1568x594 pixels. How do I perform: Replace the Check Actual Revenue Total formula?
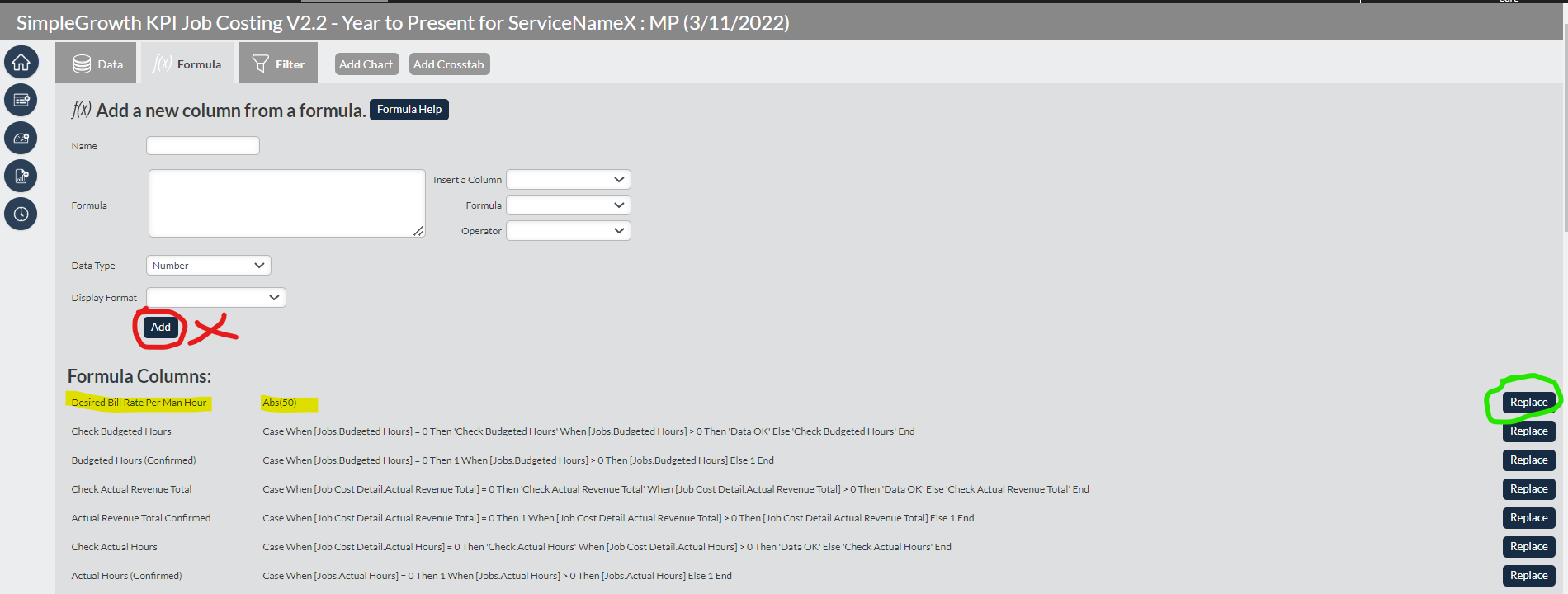[x=1528, y=489]
